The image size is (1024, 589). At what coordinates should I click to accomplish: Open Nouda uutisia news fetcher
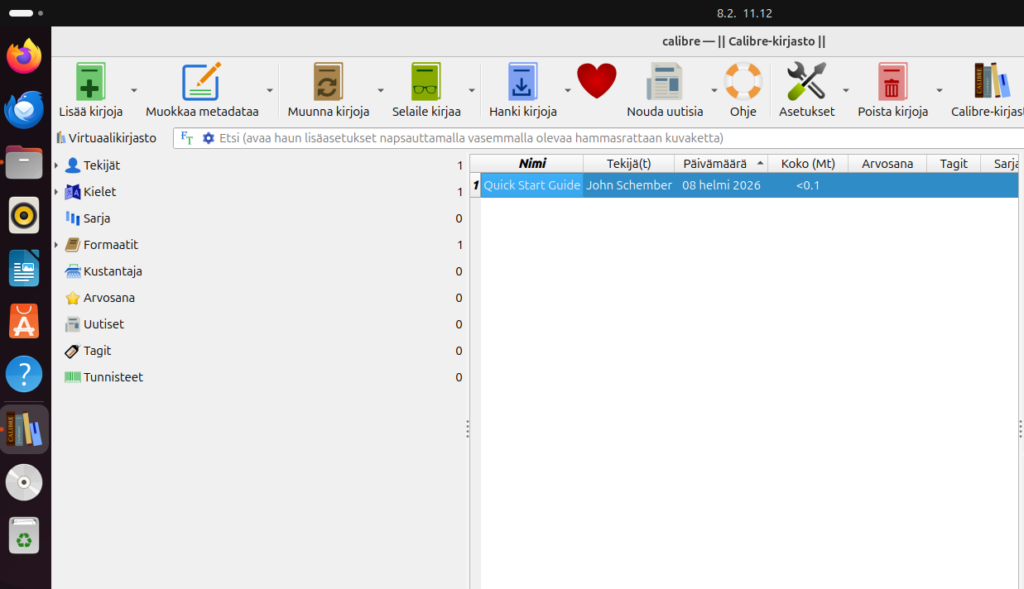click(664, 82)
